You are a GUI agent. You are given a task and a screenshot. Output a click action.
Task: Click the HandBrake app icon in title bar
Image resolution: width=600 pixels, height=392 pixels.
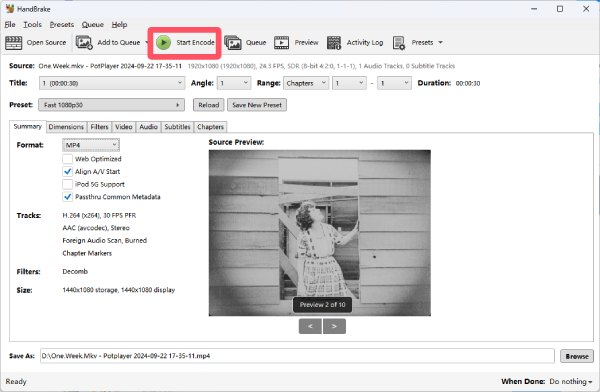[x=10, y=8]
